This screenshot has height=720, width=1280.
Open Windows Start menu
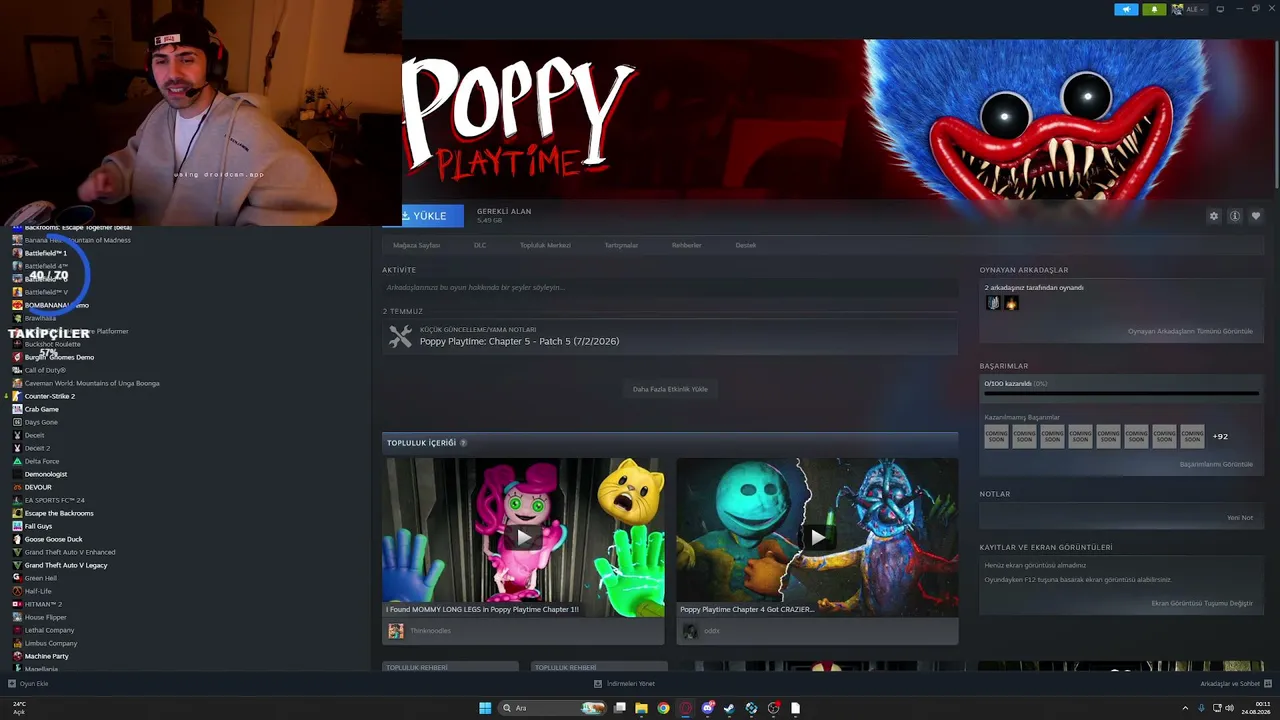(485, 708)
